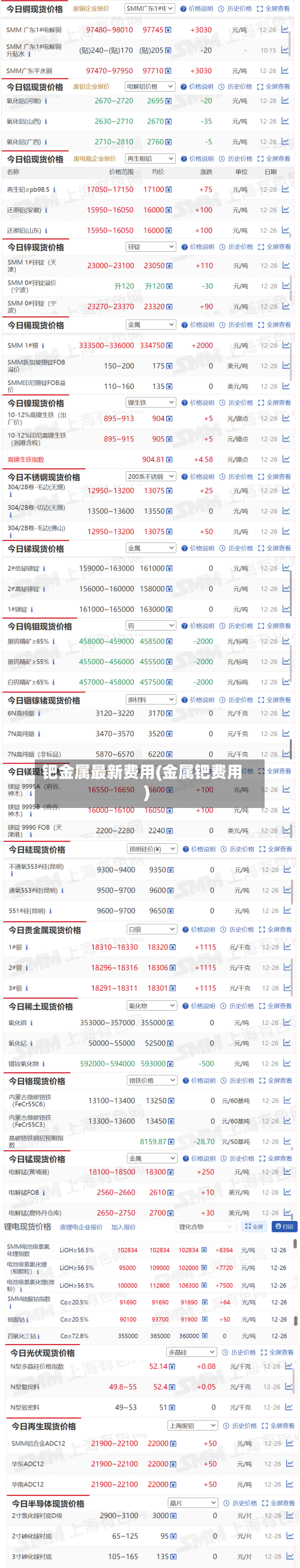Viewport: 300px width, 1568px height.
Task: Click info icon next to 氧化铝(河南)
Action: [x=45, y=101]
